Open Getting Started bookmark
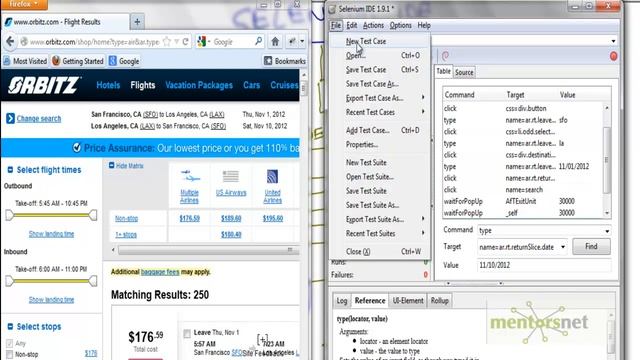Screen dimensions: 640x360 [x=78, y=61]
